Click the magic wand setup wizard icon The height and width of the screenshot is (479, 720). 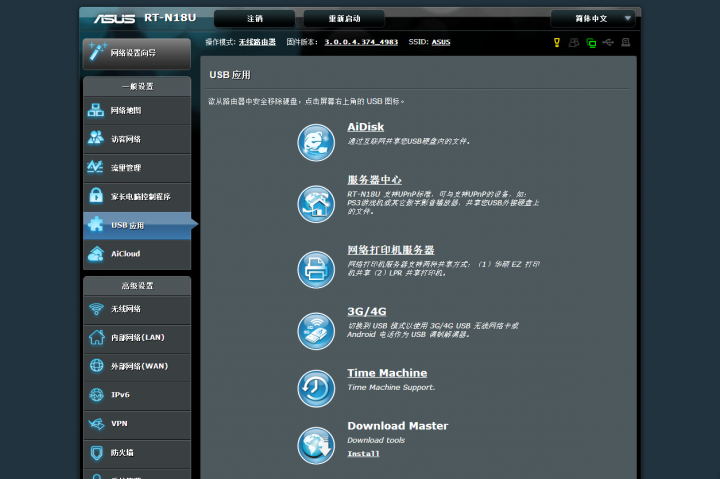click(97, 51)
